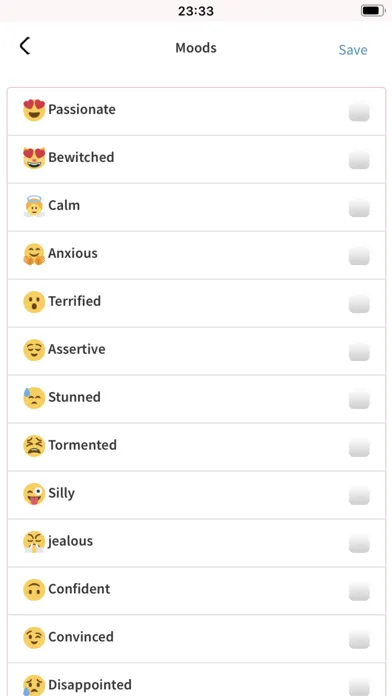Viewport: 392px width, 696px height.
Task: Click the battery icon in status bar
Action: (x=373, y=11)
